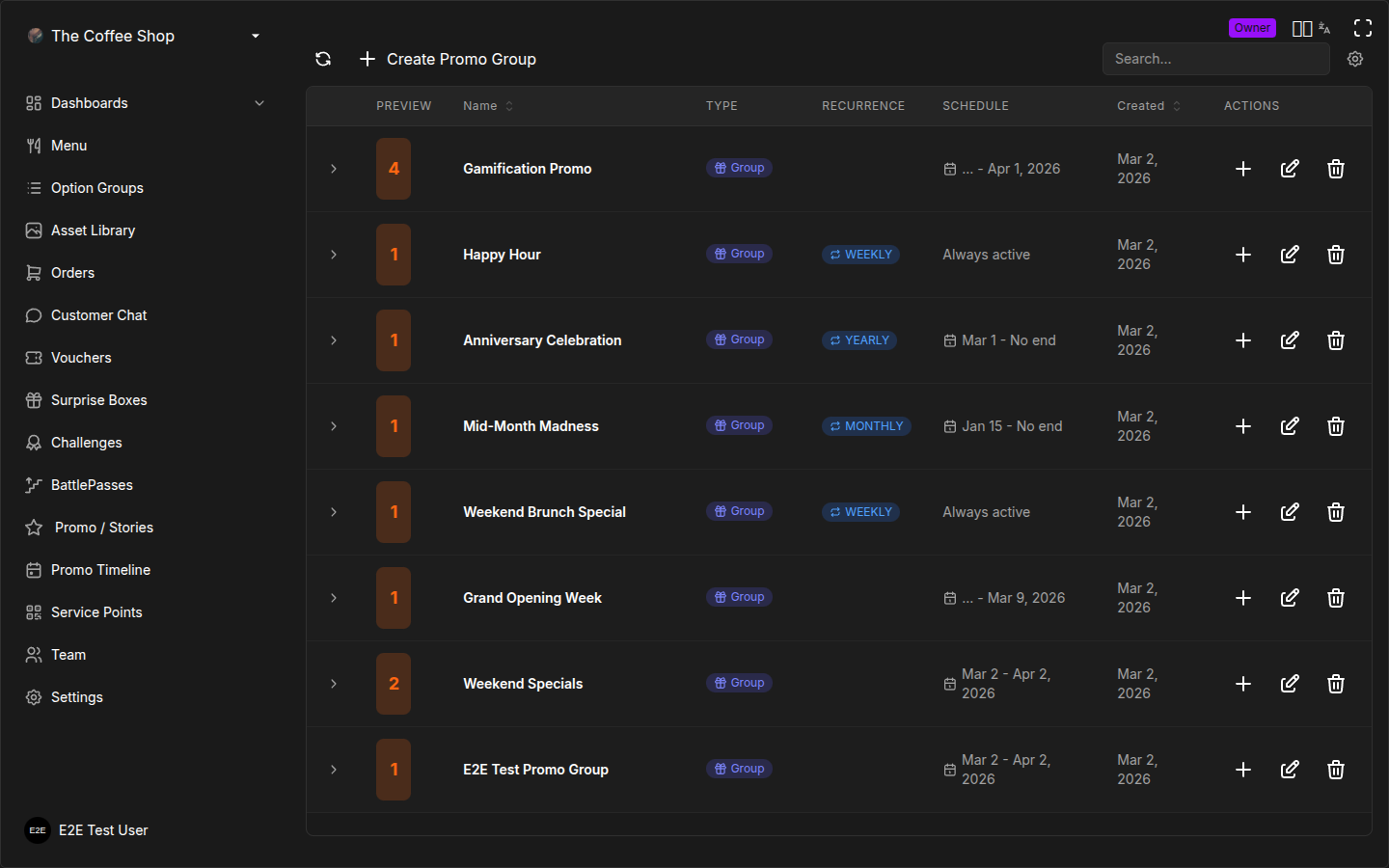Image resolution: width=1389 pixels, height=868 pixels.
Task: Expand the Gamification Promo row
Action: point(334,169)
